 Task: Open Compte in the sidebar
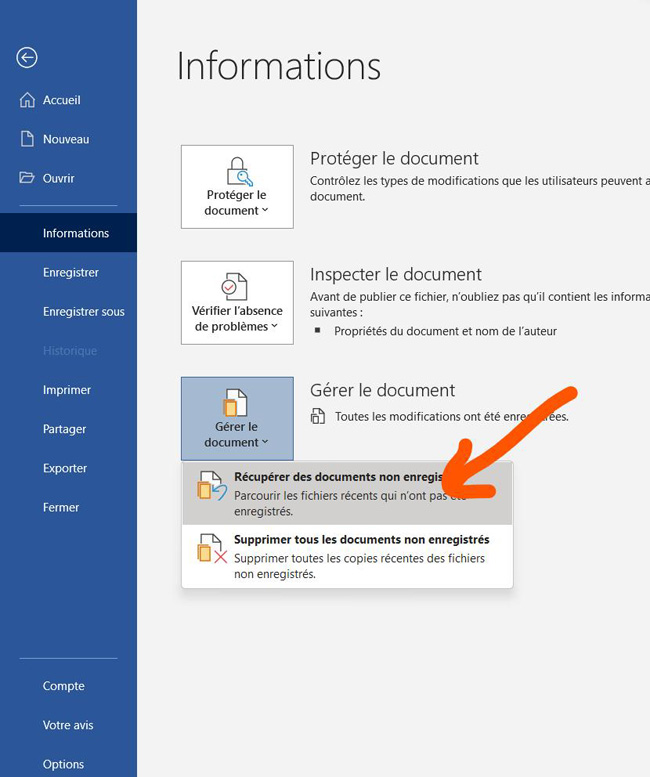coord(68,686)
